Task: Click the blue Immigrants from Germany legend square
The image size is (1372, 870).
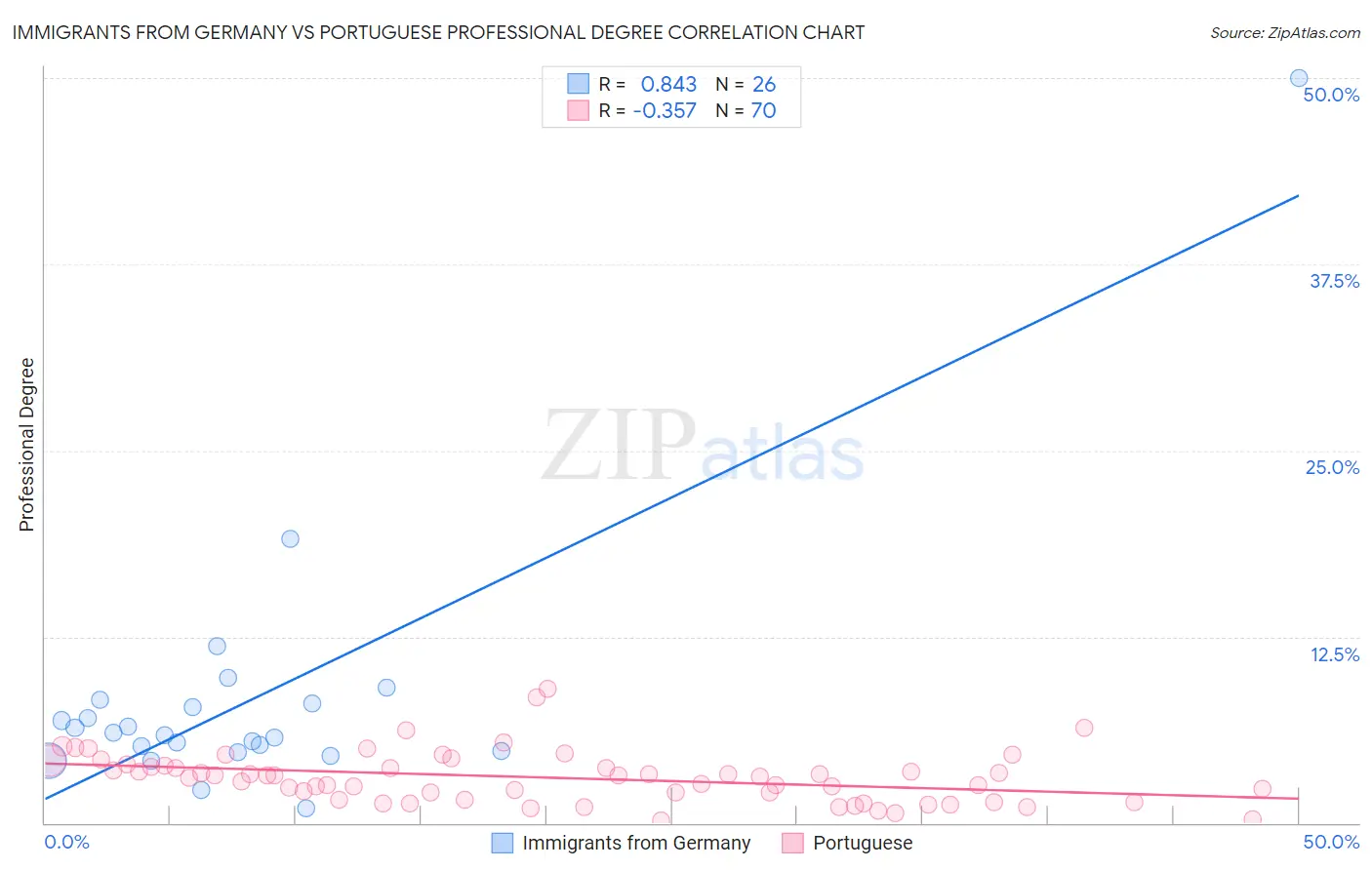Action: pos(503,843)
